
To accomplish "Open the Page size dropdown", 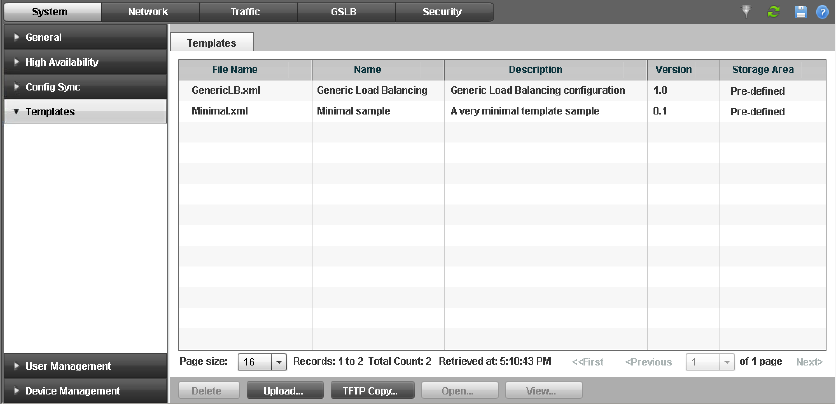I will click(279, 362).
